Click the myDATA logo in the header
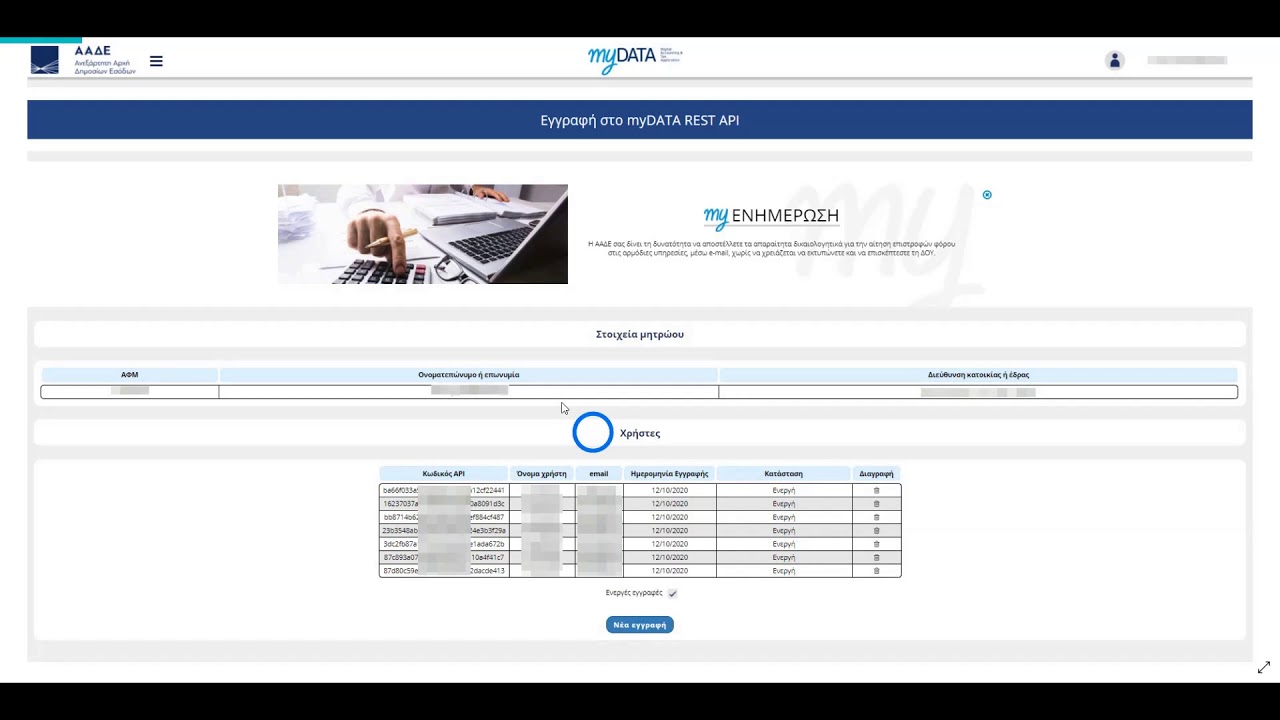1280x720 pixels. point(634,59)
